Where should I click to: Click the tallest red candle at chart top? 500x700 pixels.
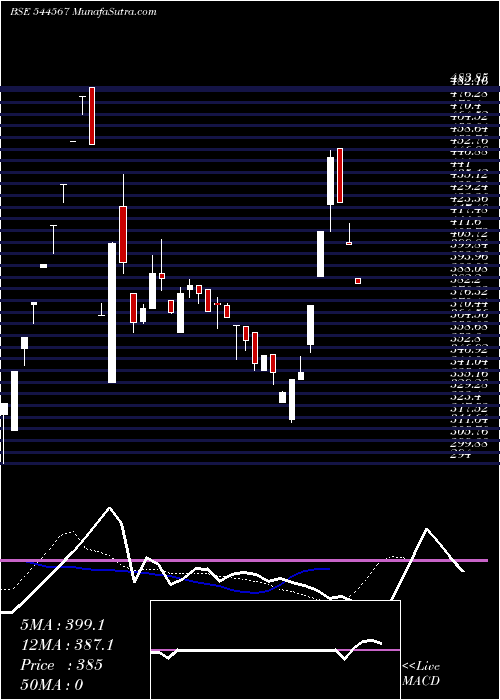point(92,116)
